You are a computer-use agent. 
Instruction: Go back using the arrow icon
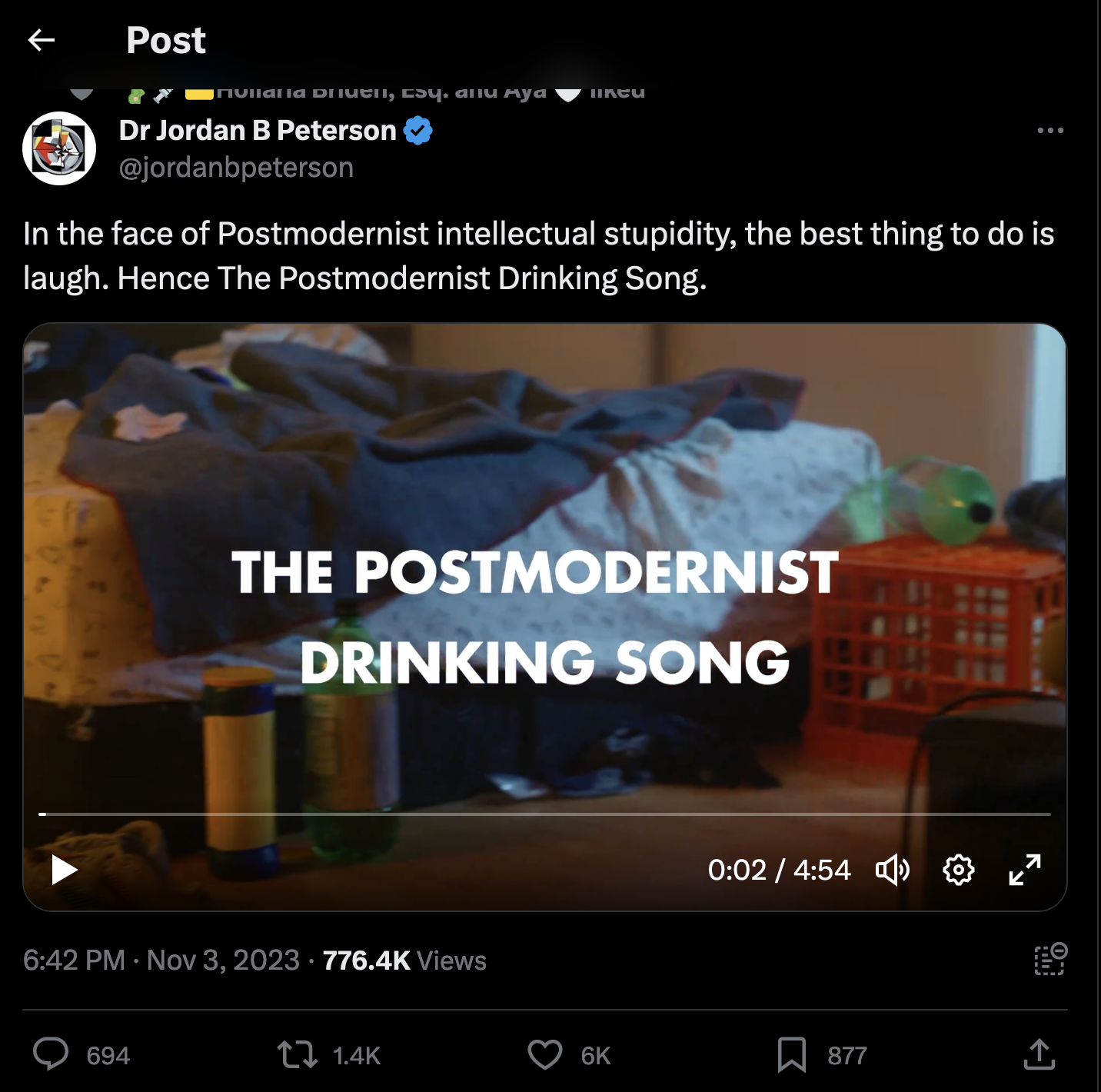(x=42, y=40)
